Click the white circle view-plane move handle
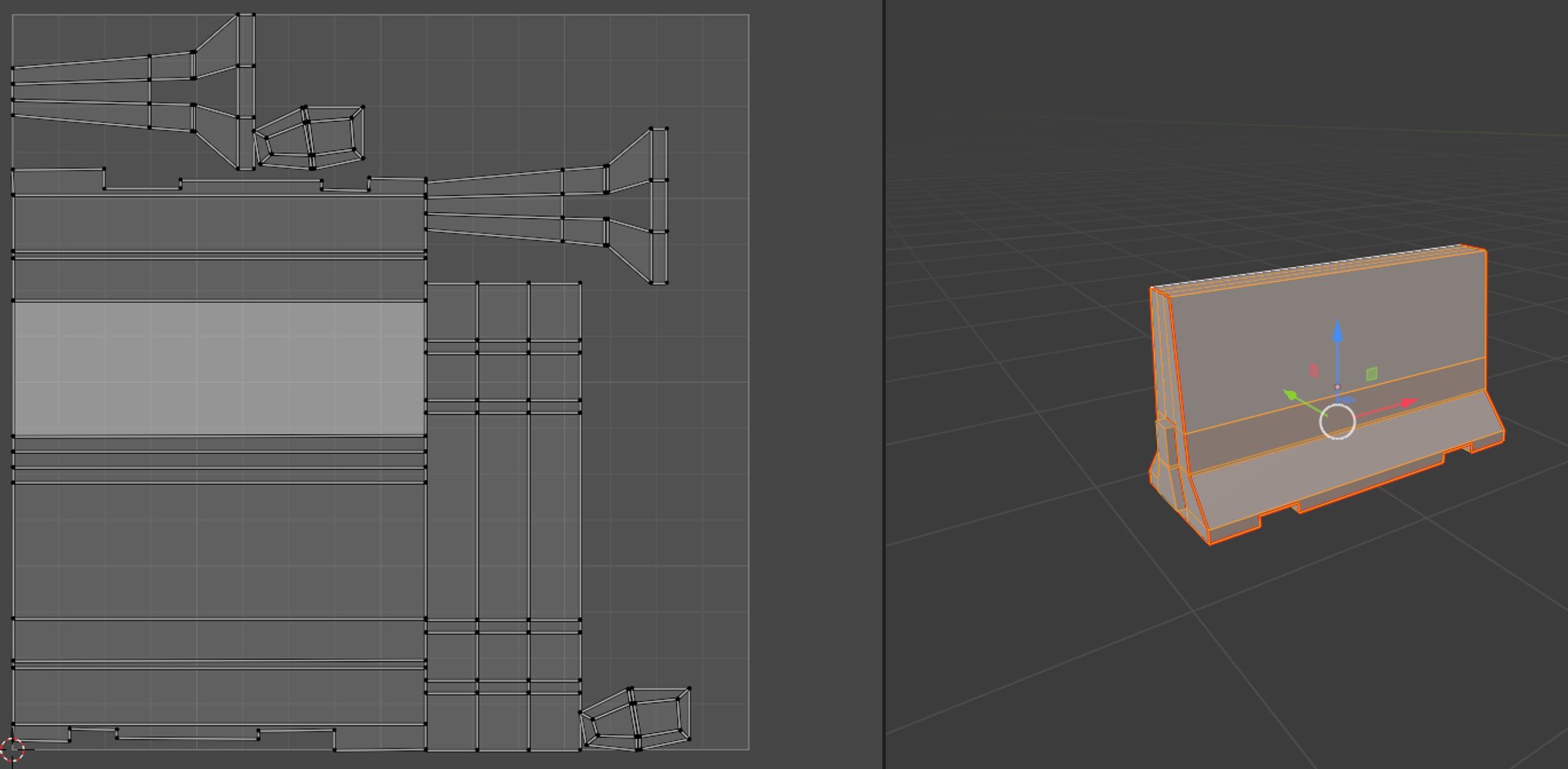The height and width of the screenshot is (769, 1568). 1338,422
